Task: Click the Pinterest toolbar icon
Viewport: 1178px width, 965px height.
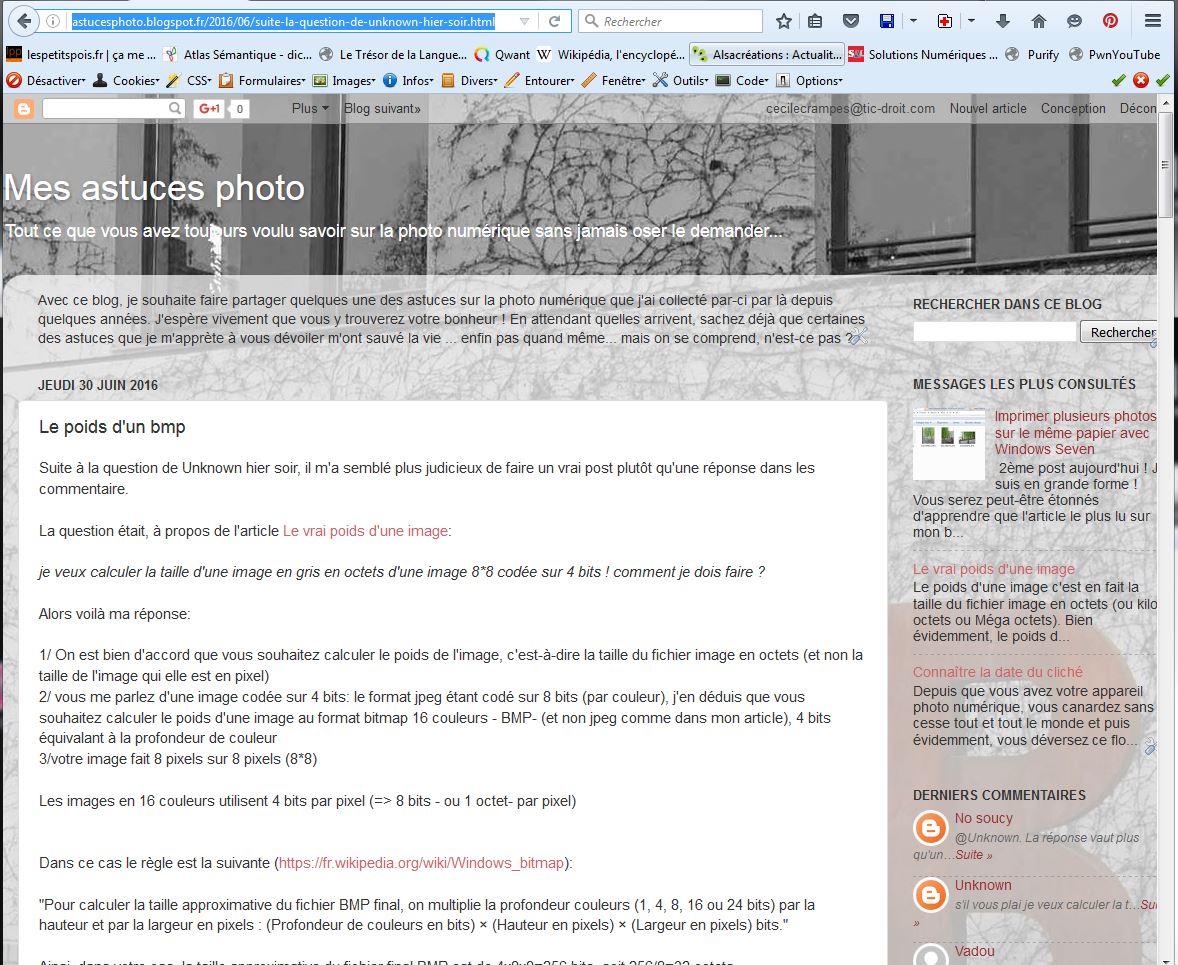Action: (1110, 21)
